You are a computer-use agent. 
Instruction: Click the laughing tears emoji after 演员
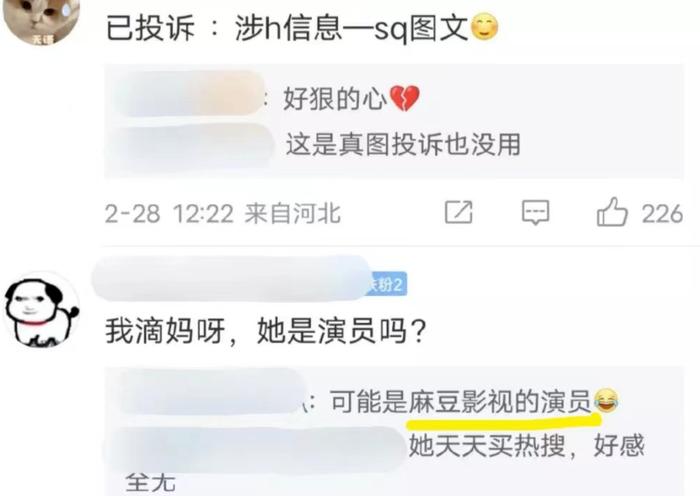coord(606,400)
